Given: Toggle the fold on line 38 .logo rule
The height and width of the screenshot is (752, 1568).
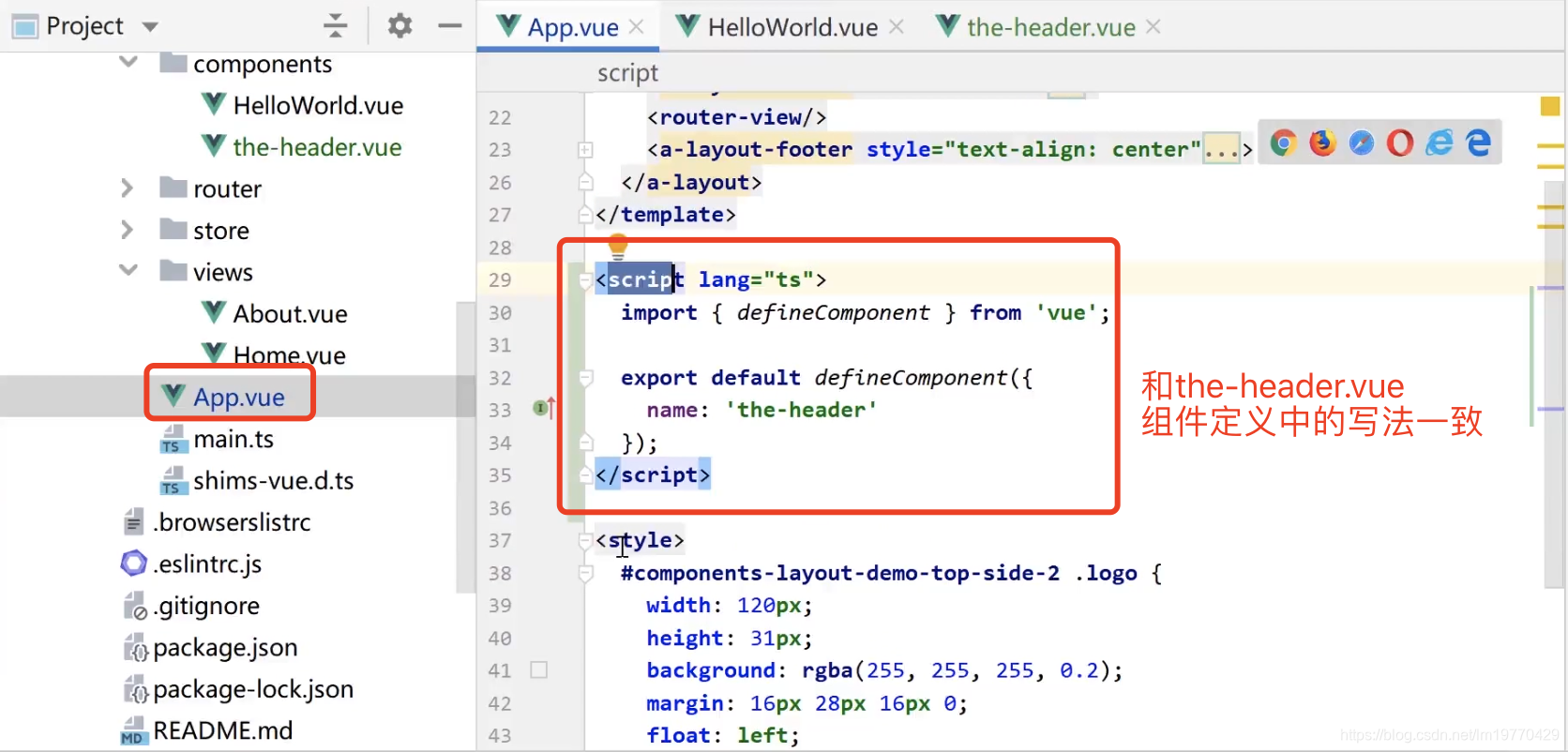Looking at the screenshot, I should [585, 573].
